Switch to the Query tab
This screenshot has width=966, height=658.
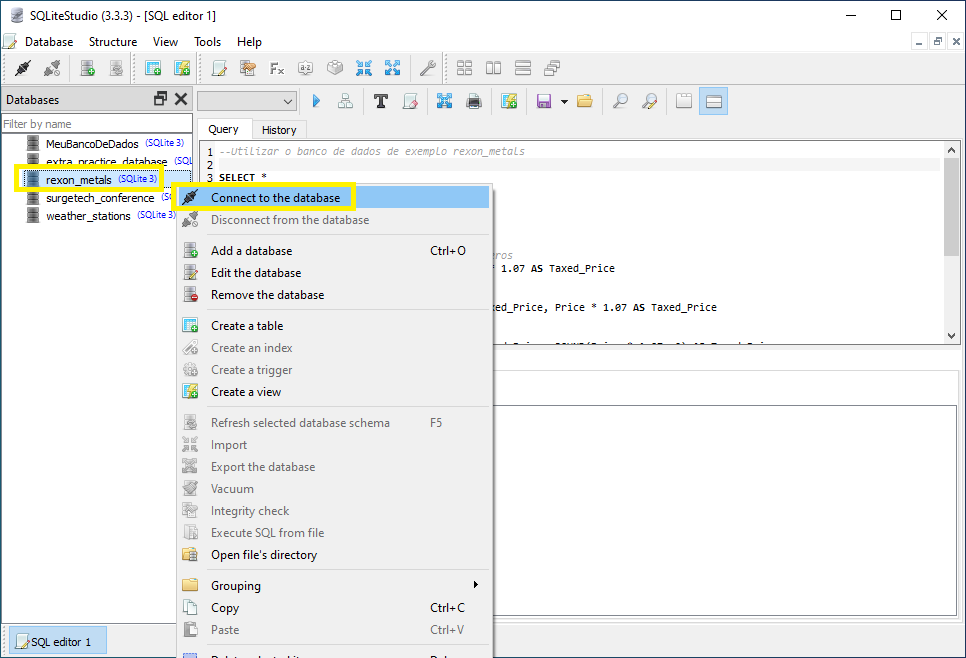[x=223, y=129]
